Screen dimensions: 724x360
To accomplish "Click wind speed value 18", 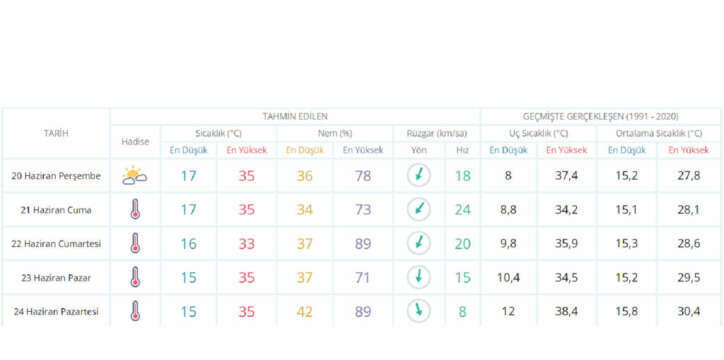I will (463, 176).
